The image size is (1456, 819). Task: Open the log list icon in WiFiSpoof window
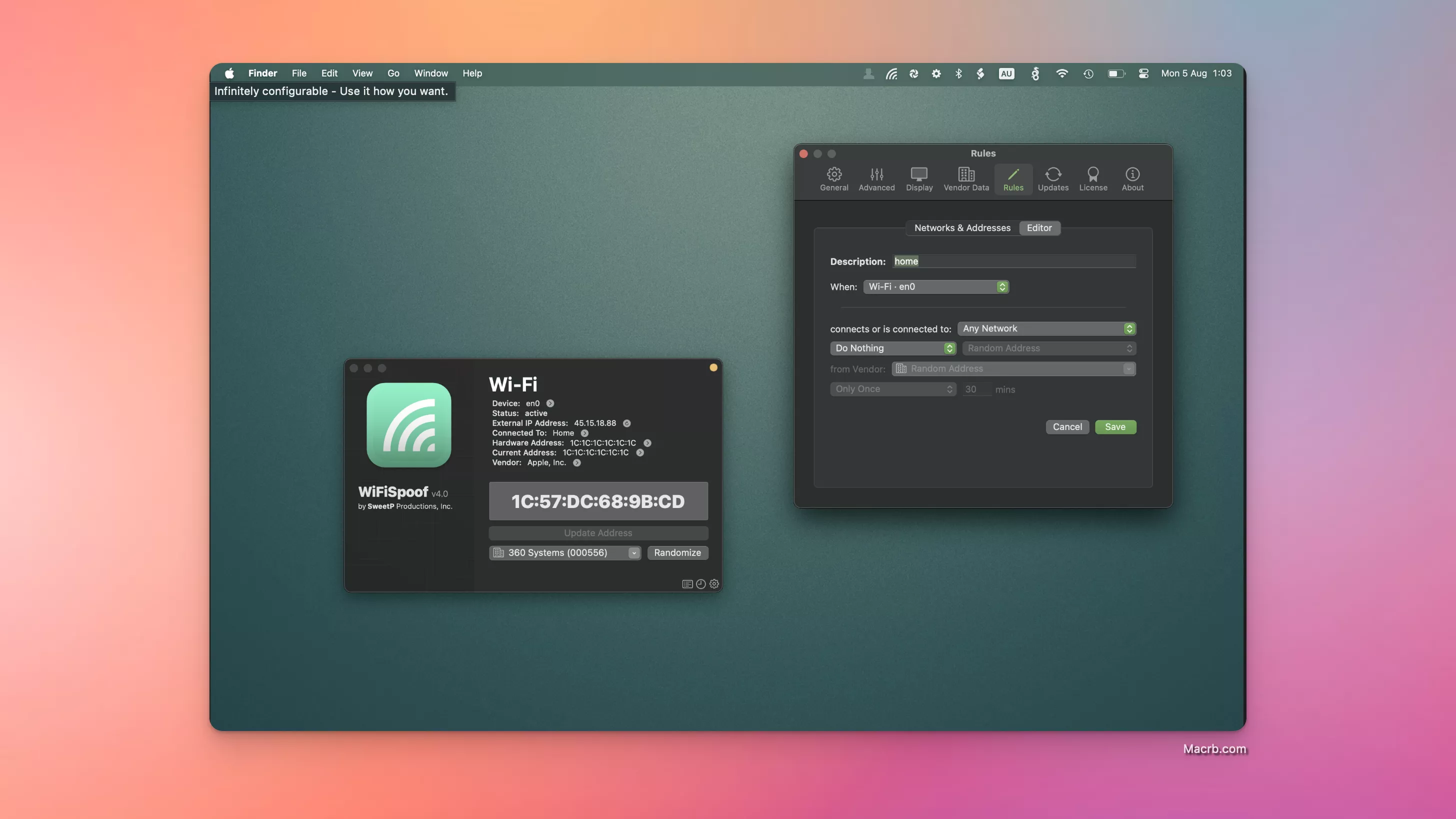click(x=686, y=584)
